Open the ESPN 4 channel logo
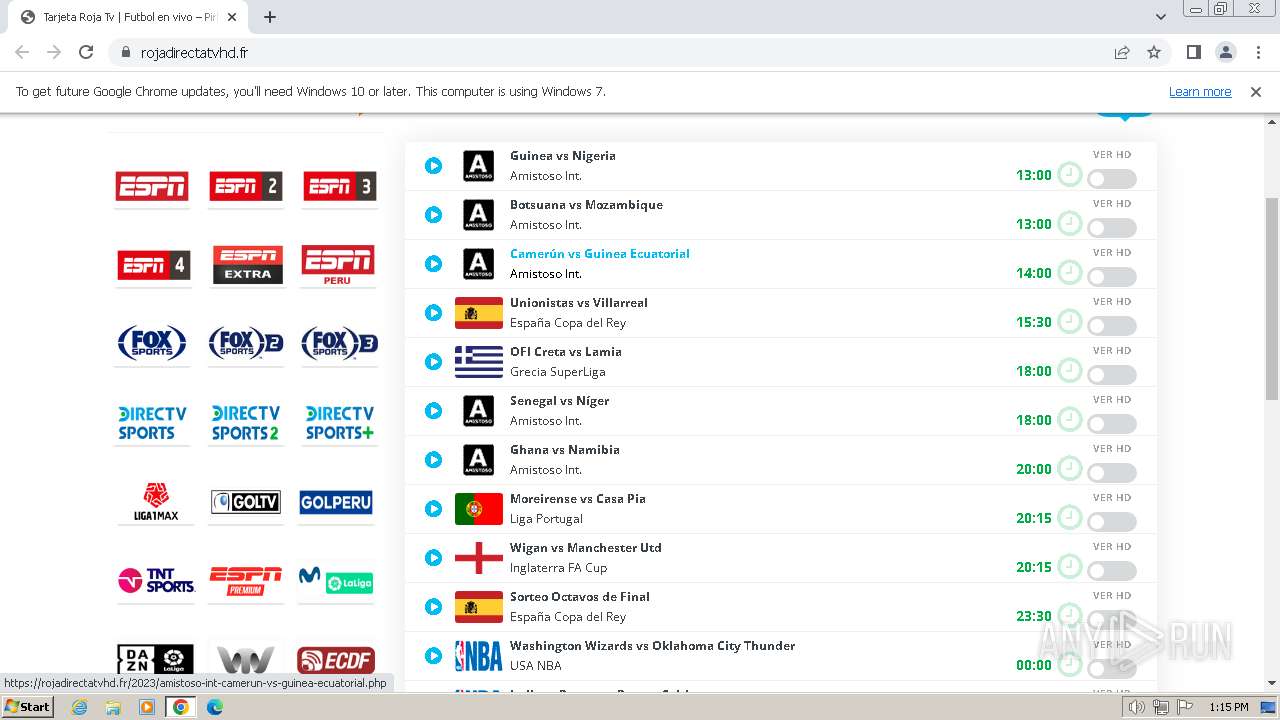The image size is (1280, 720). [152, 265]
